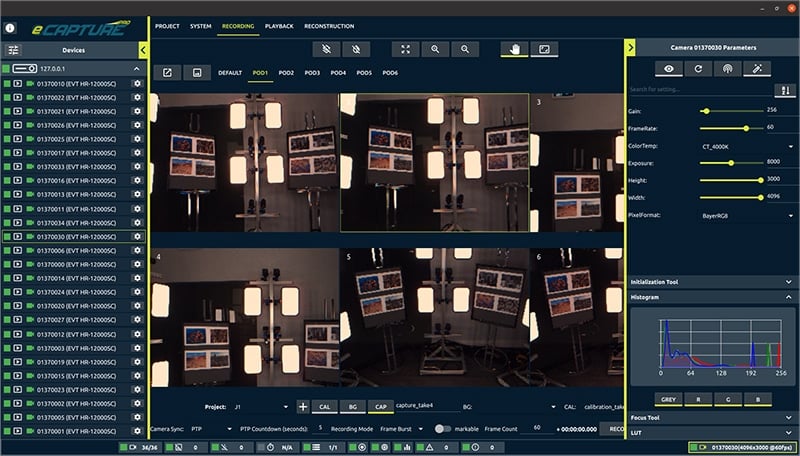The image size is (800, 456).
Task: Click the CAL capture type button
Action: tap(324, 407)
